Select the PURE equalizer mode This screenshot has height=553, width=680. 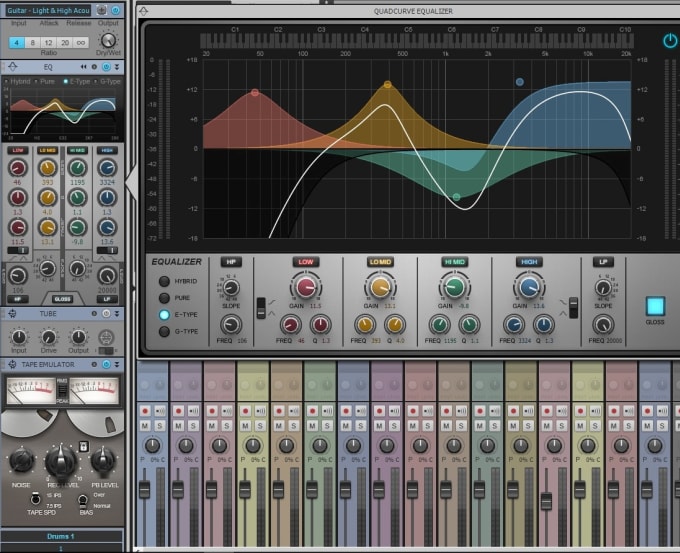tap(164, 298)
